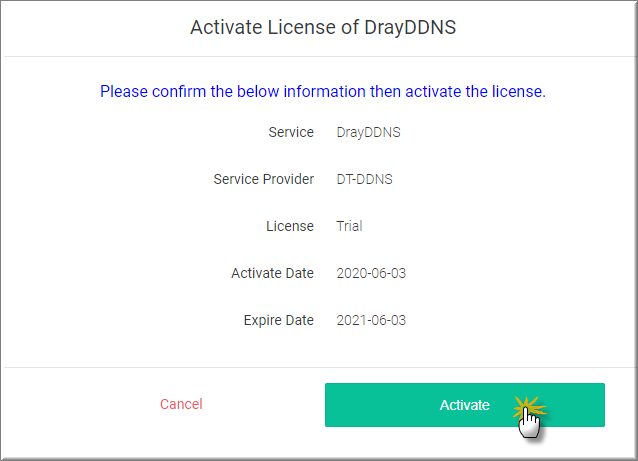Click the 2020-06-03 activation date value

[371, 273]
